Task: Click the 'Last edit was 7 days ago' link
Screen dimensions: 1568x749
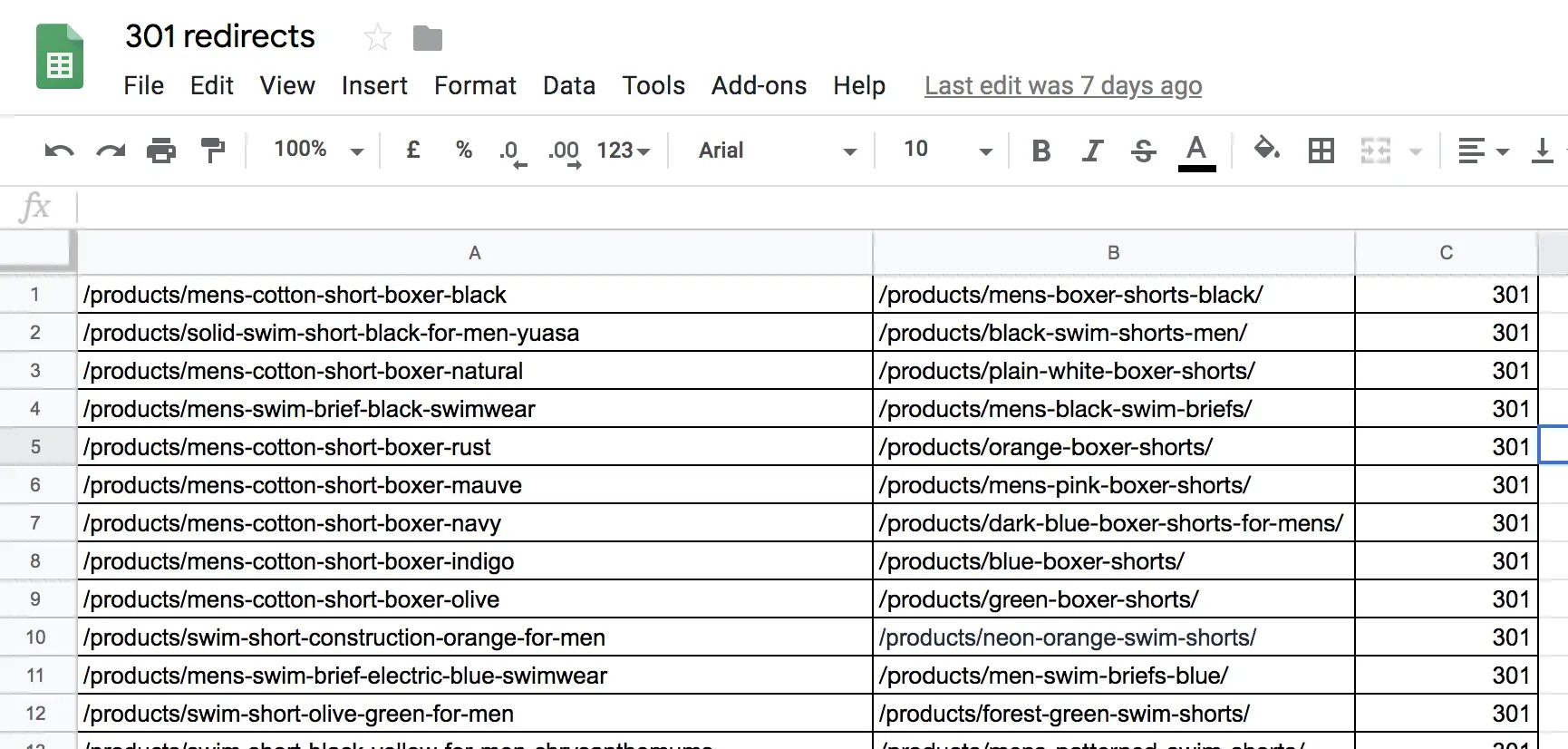Action: coord(1062,86)
